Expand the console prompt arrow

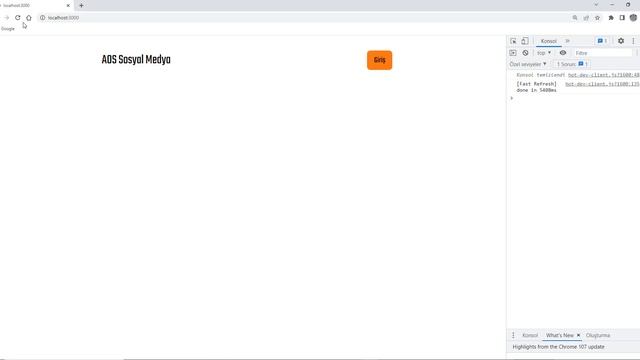(x=512, y=98)
